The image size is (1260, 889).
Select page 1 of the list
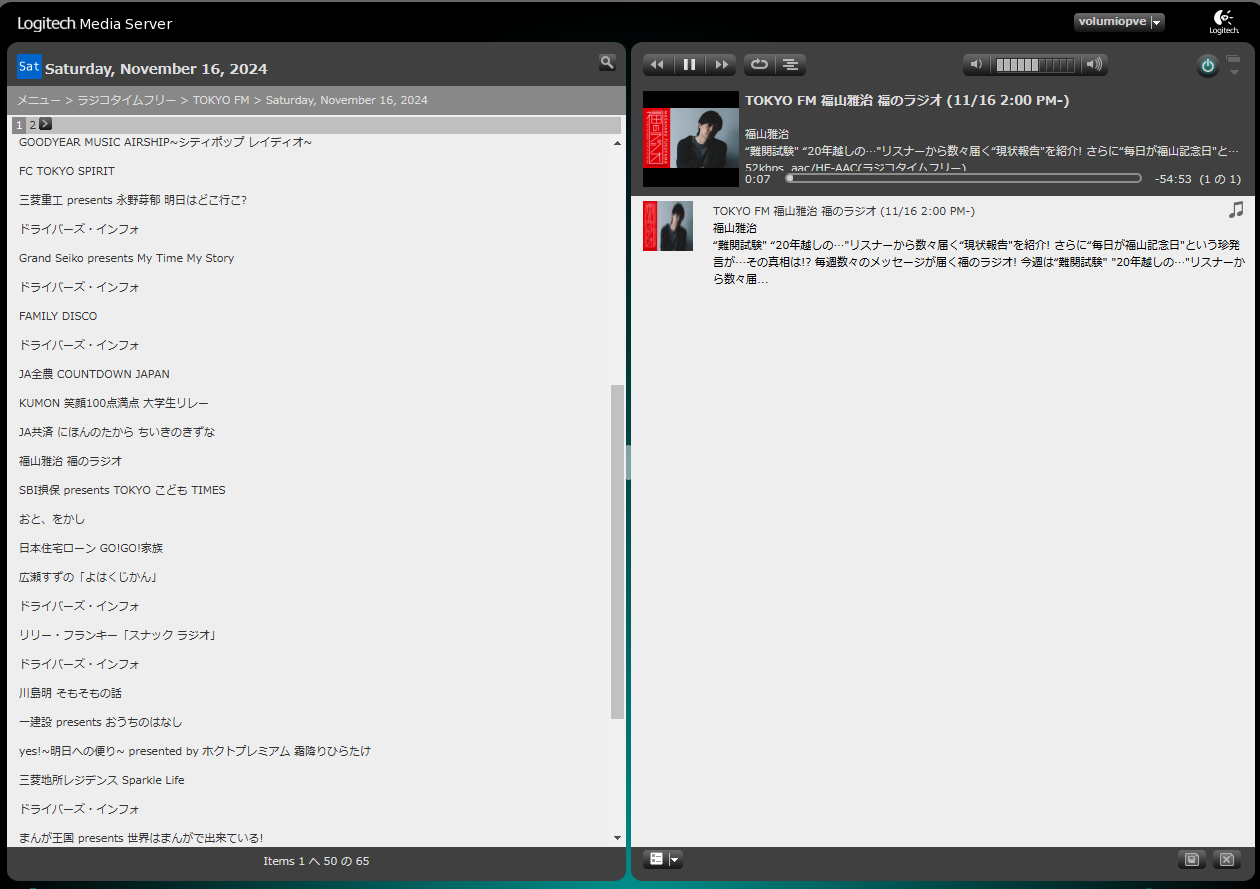[x=19, y=125]
